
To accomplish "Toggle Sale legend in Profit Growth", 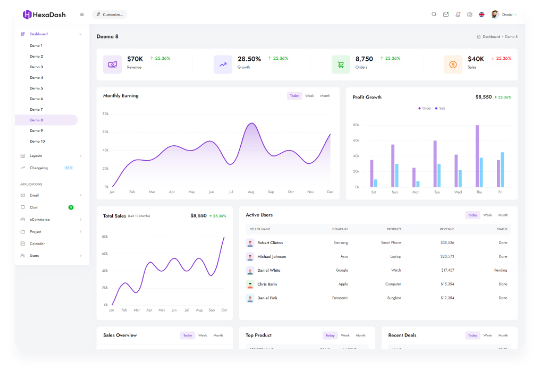I will (440, 108).
